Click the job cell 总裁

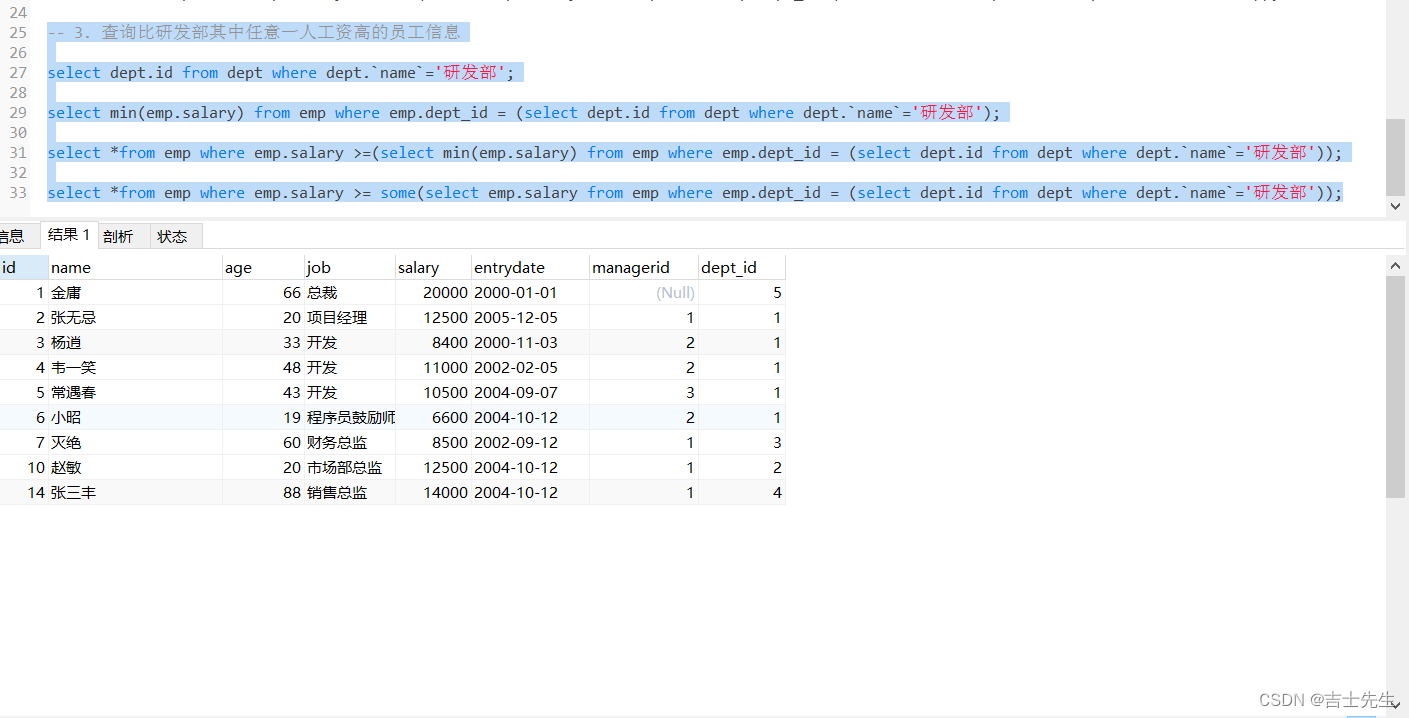[x=349, y=293]
